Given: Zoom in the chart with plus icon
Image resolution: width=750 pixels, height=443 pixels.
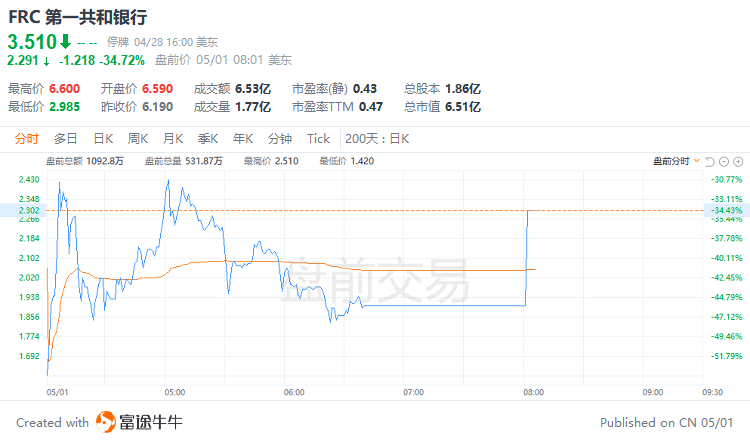Looking at the screenshot, I should point(738,162).
